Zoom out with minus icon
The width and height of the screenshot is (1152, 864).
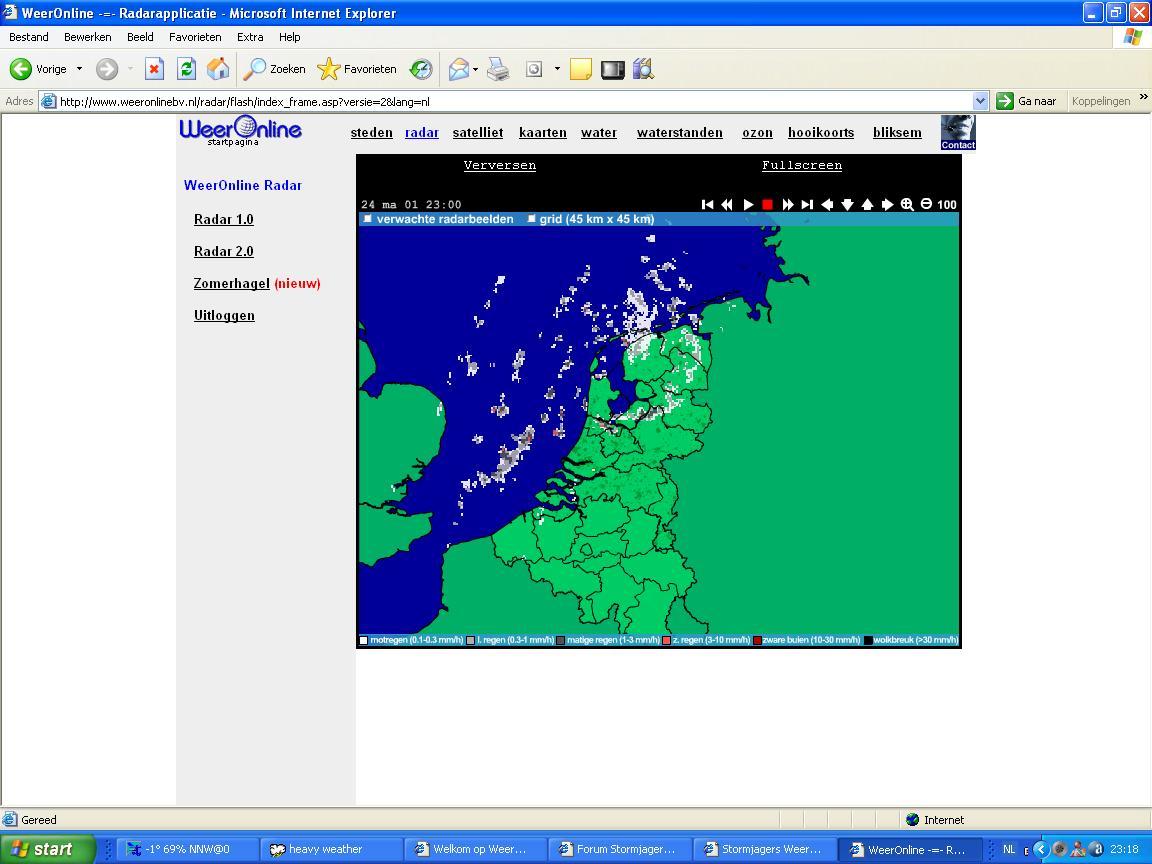click(x=926, y=204)
